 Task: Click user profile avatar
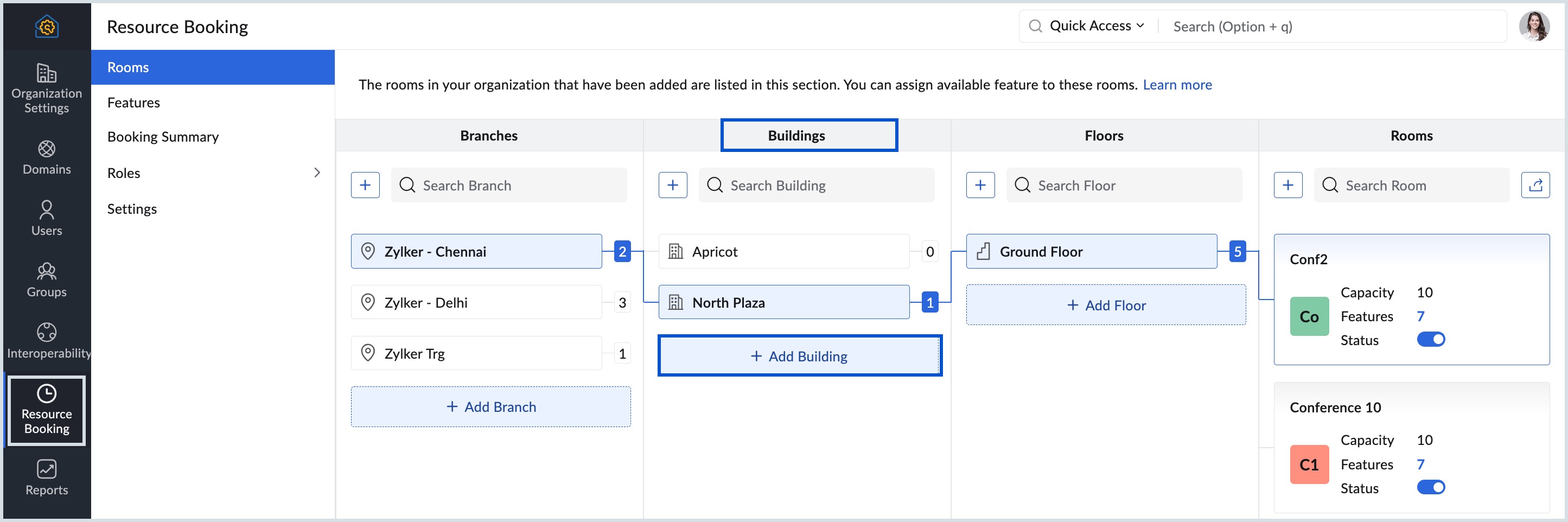[1533, 27]
